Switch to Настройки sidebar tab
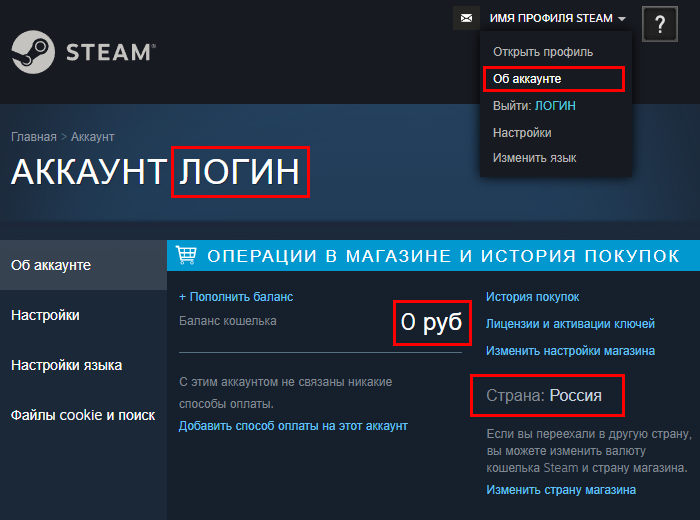This screenshot has height=520, width=700. tap(45, 315)
